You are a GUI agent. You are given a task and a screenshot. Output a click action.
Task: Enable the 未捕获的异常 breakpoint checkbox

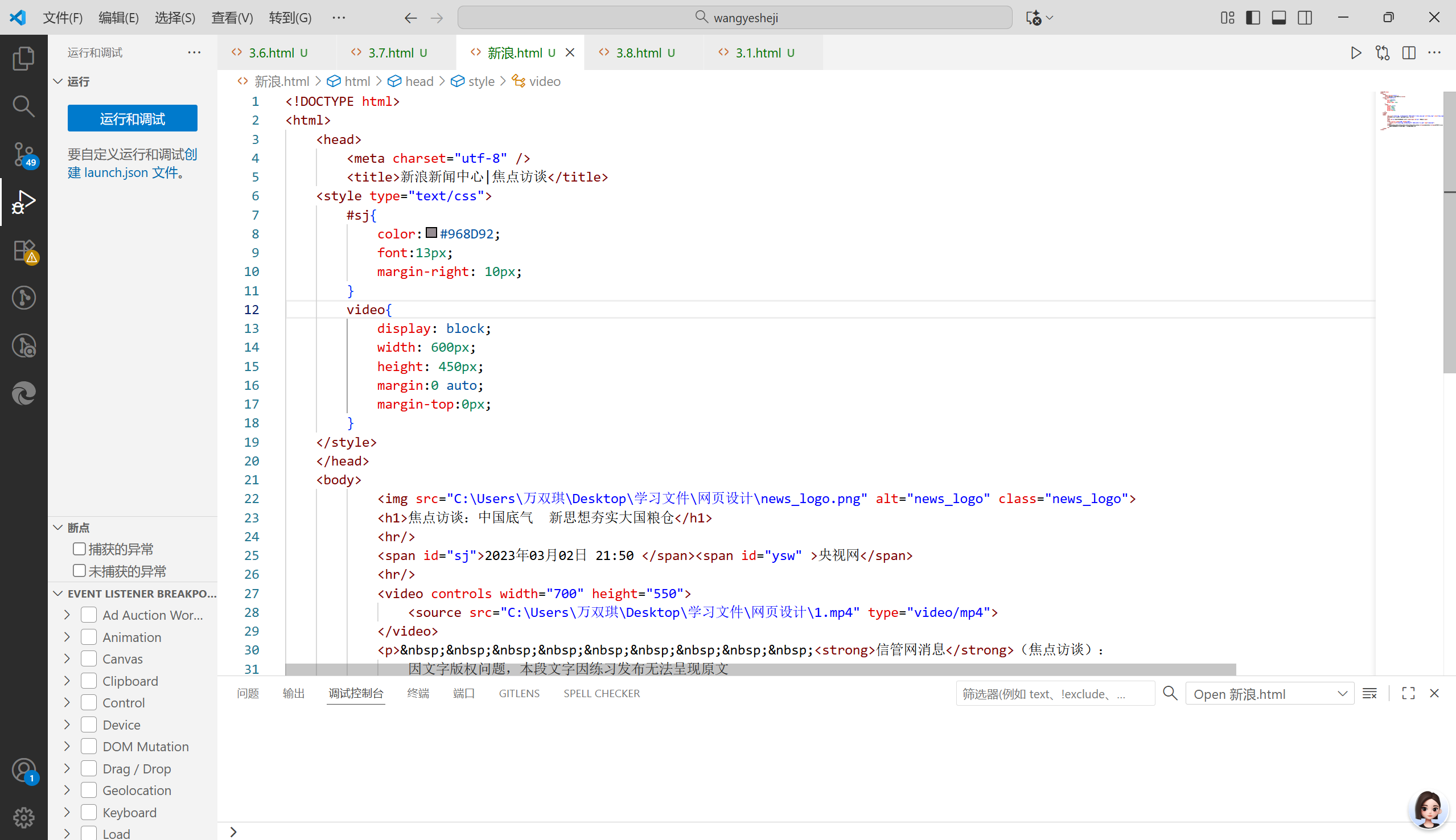click(x=80, y=571)
